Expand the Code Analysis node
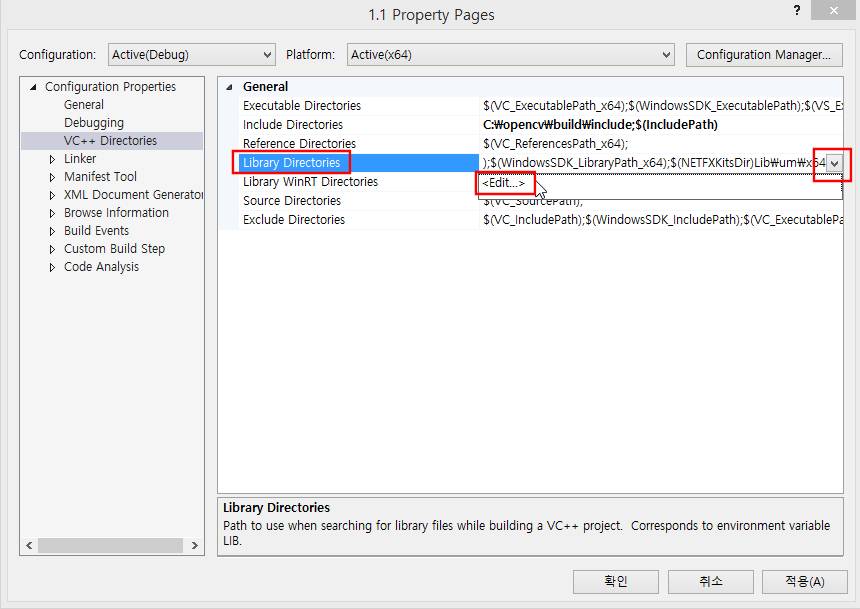The height and width of the screenshot is (609, 860). click(x=52, y=267)
